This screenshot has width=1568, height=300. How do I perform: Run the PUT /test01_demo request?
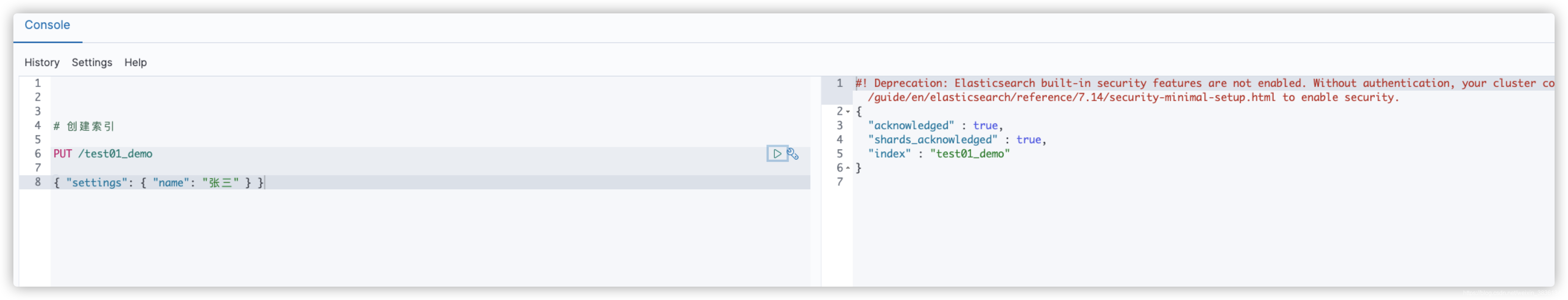click(777, 154)
